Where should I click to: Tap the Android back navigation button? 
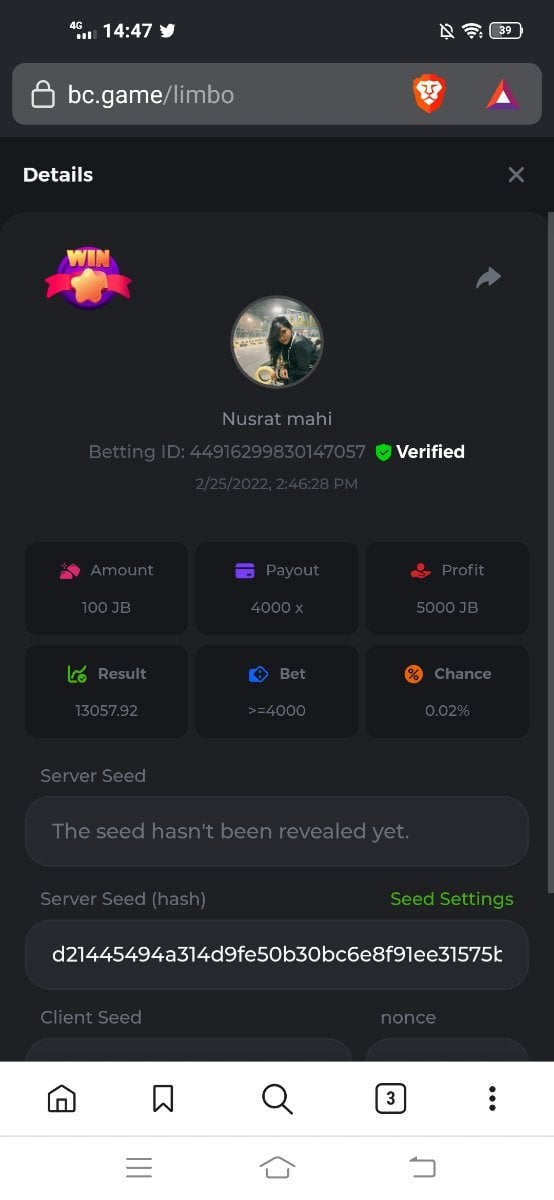point(423,1167)
